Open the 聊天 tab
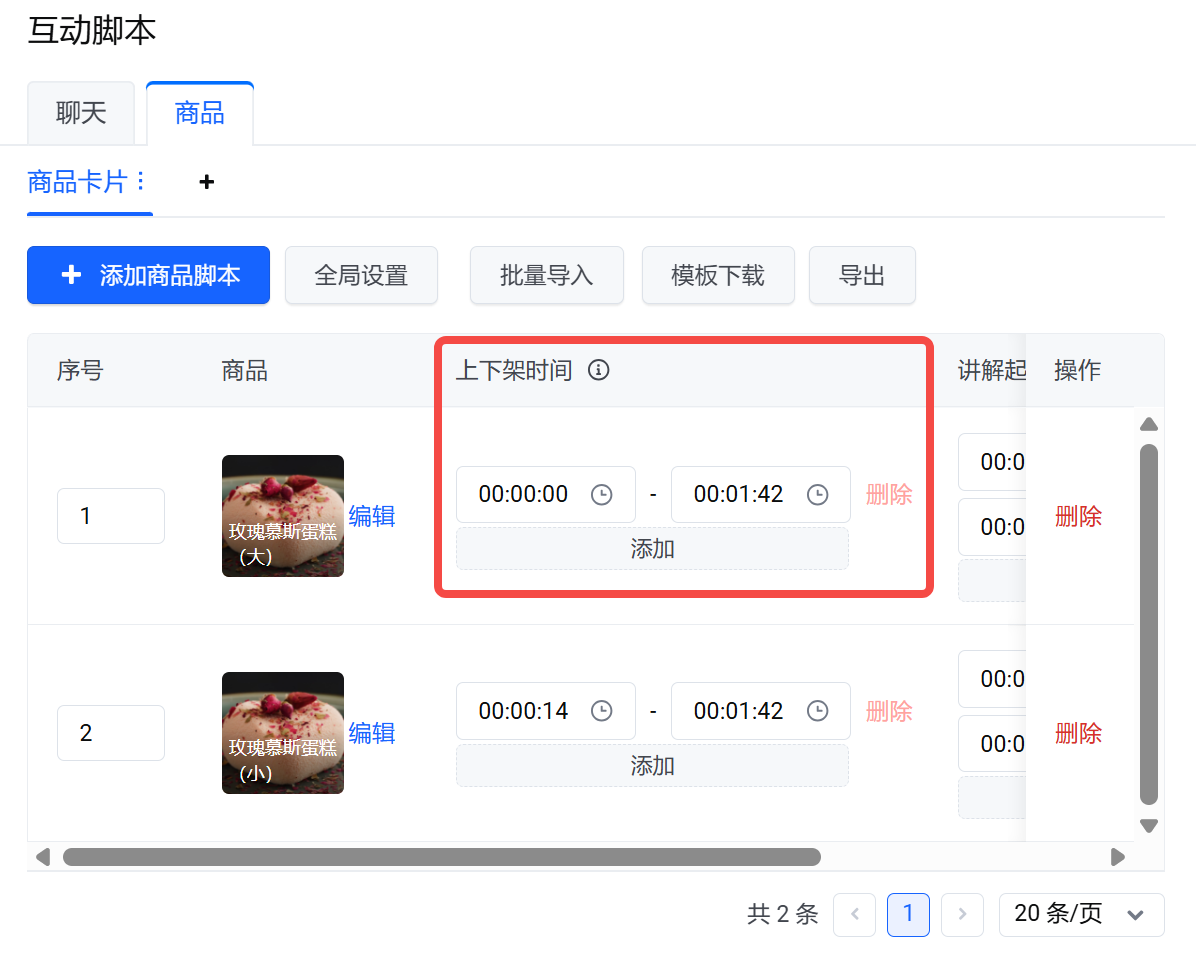Image resolution: width=1196 pixels, height=960 pixels. (x=81, y=113)
